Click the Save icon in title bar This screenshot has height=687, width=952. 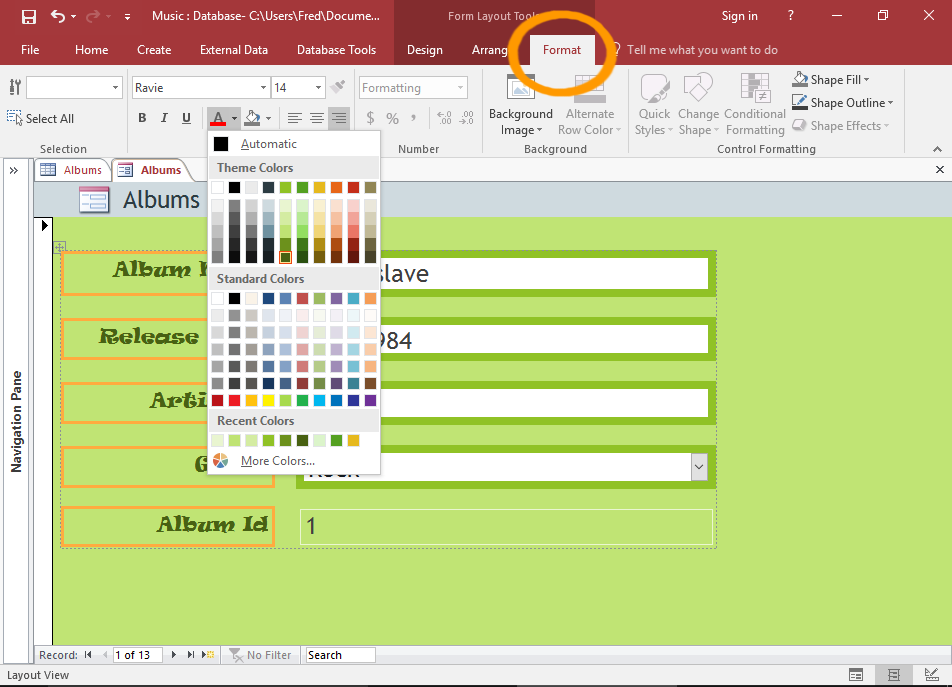[29, 16]
